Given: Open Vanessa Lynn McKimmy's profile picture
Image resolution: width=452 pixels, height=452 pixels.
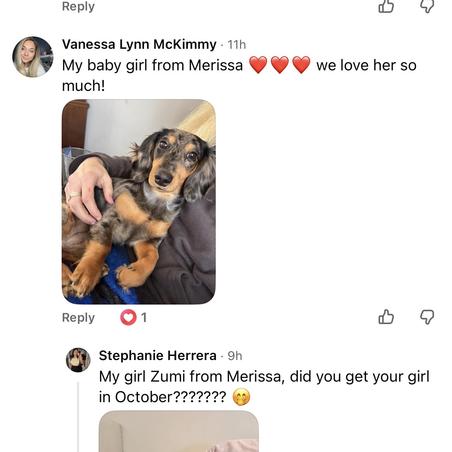Looking at the screenshot, I should click(33, 57).
